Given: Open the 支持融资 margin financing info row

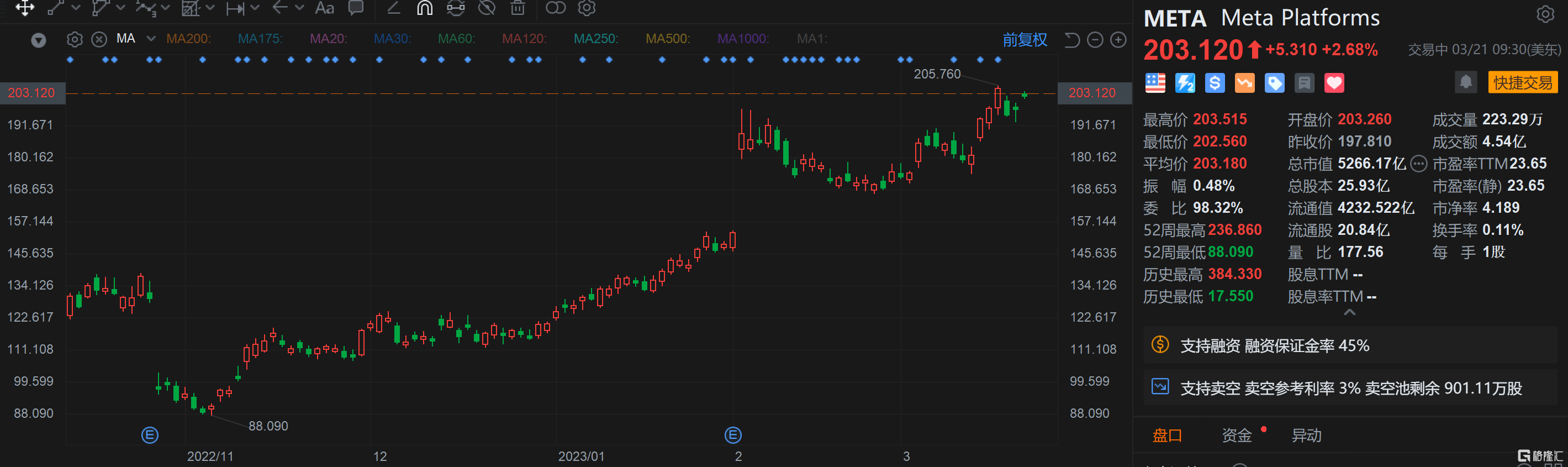Looking at the screenshot, I should pos(1349,345).
